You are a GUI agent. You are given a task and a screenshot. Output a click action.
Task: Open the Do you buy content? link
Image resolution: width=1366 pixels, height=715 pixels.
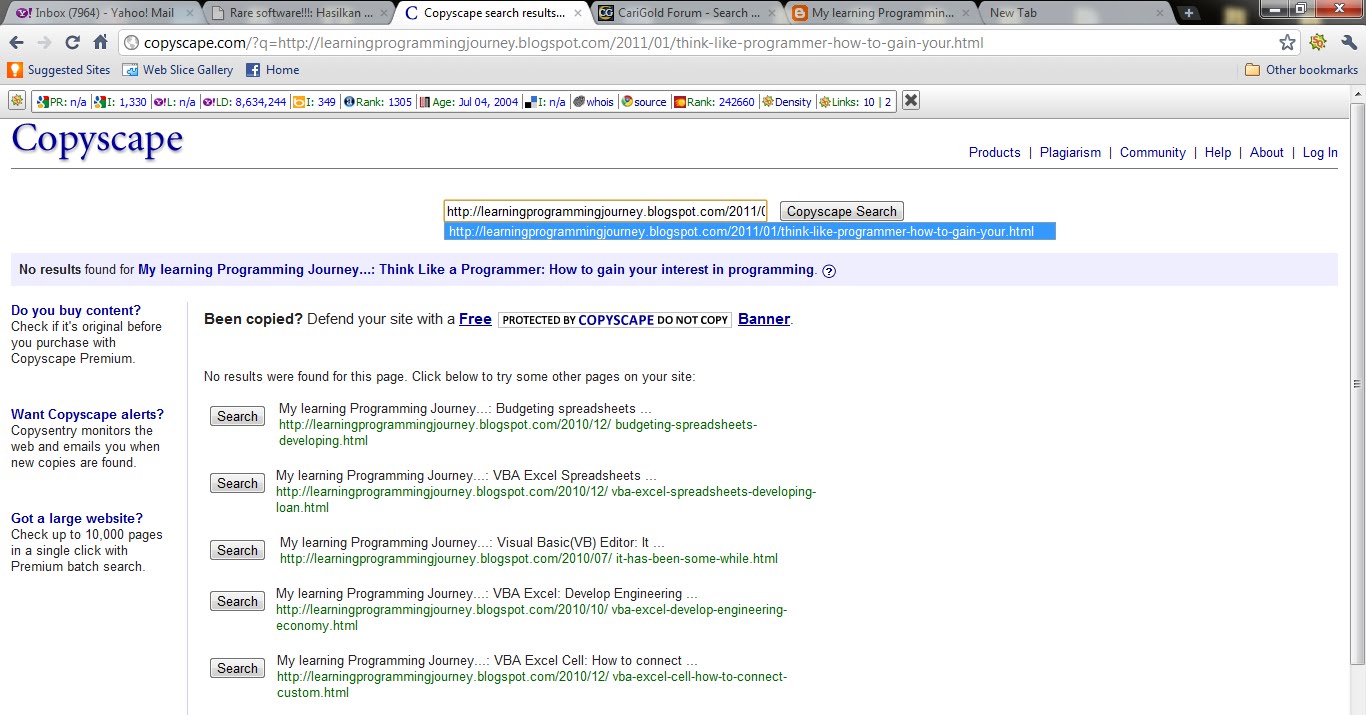[x=76, y=310]
